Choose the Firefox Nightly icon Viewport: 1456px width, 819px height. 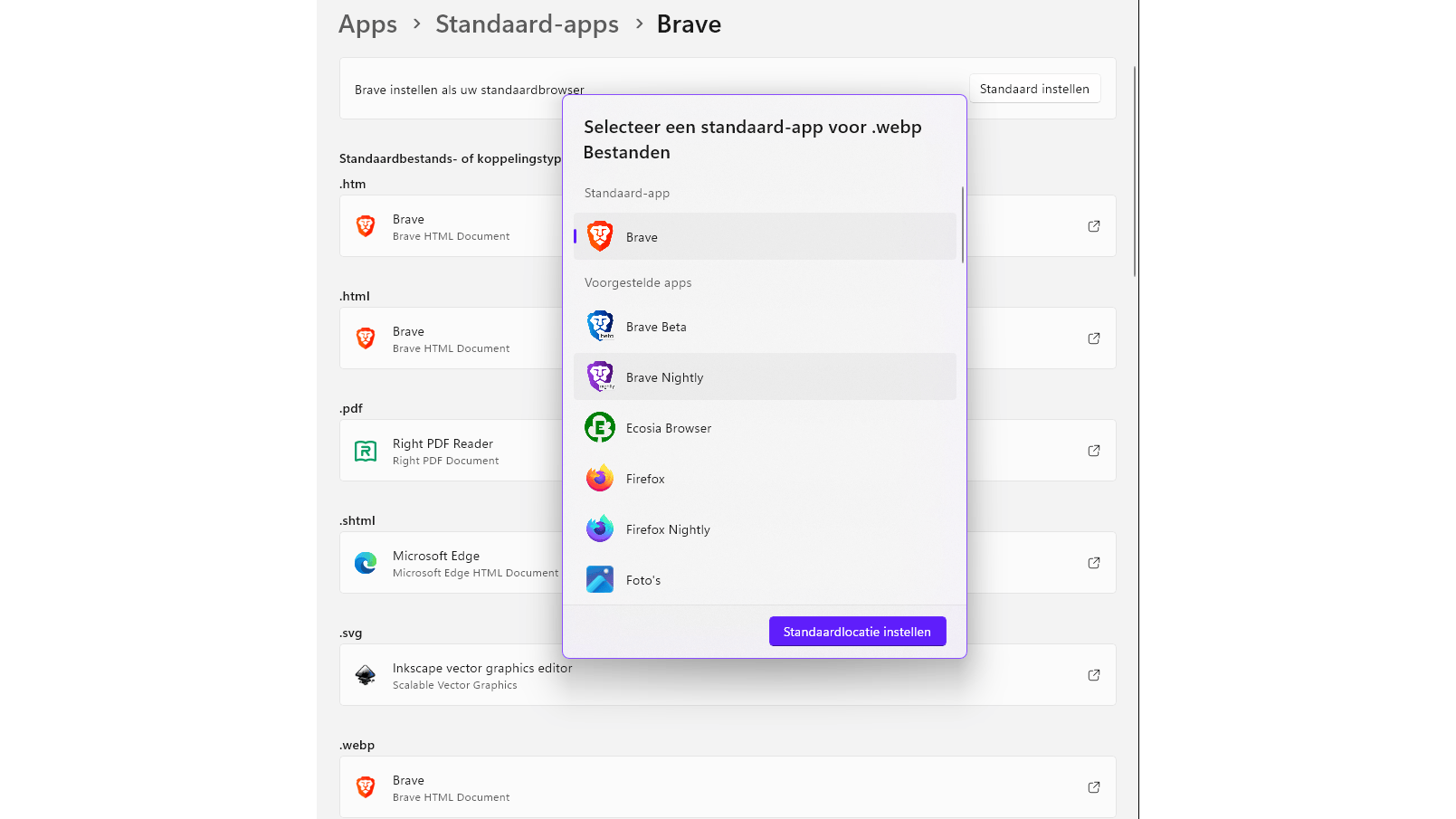pyautogui.click(x=600, y=529)
